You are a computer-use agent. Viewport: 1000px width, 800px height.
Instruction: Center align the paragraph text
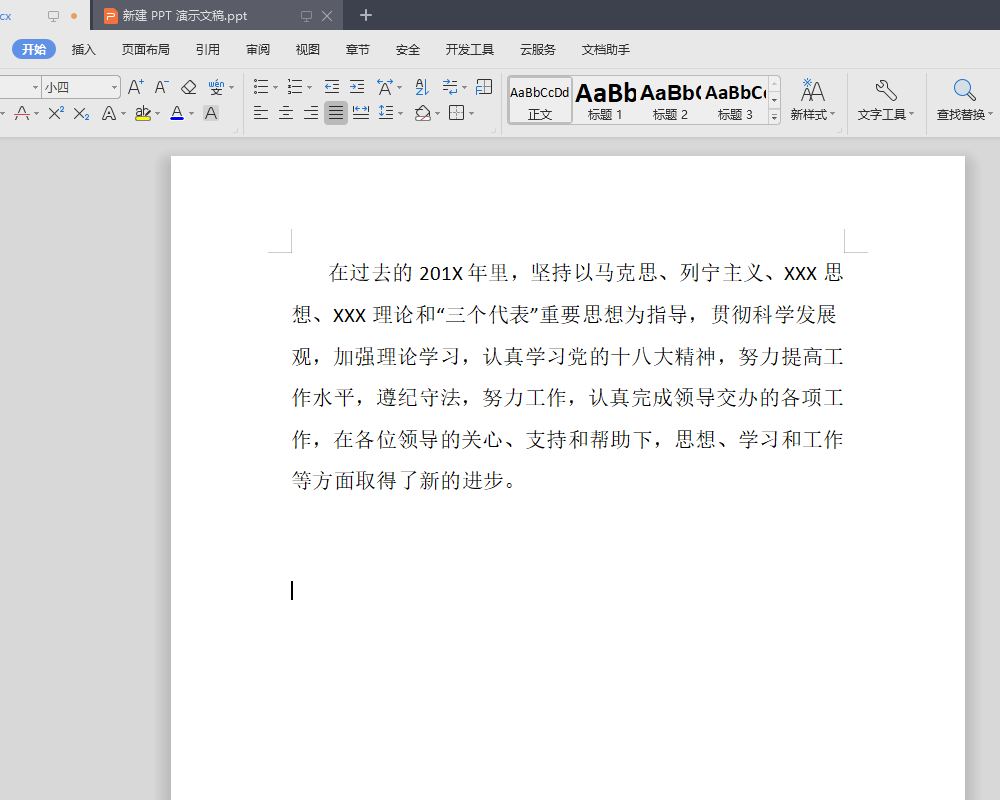(x=286, y=113)
